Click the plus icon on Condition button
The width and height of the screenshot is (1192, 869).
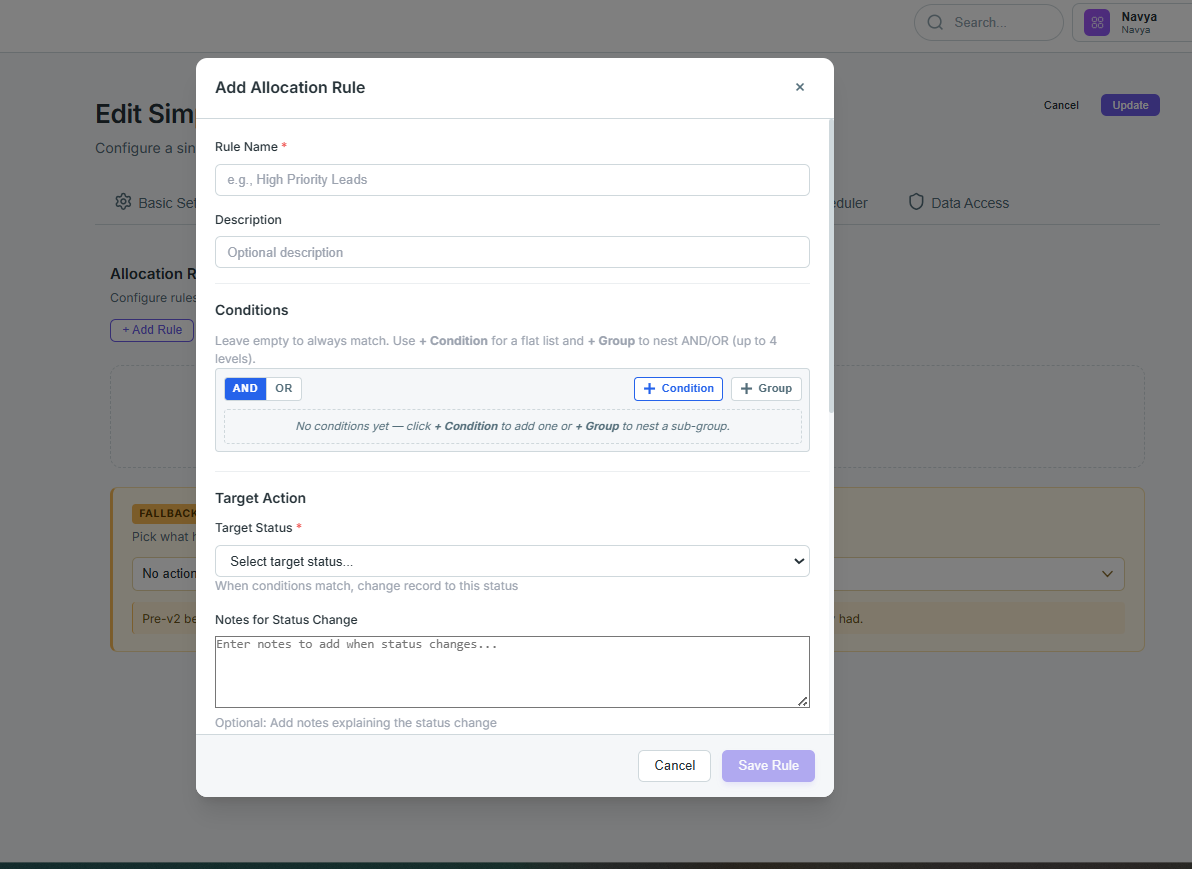pos(649,389)
